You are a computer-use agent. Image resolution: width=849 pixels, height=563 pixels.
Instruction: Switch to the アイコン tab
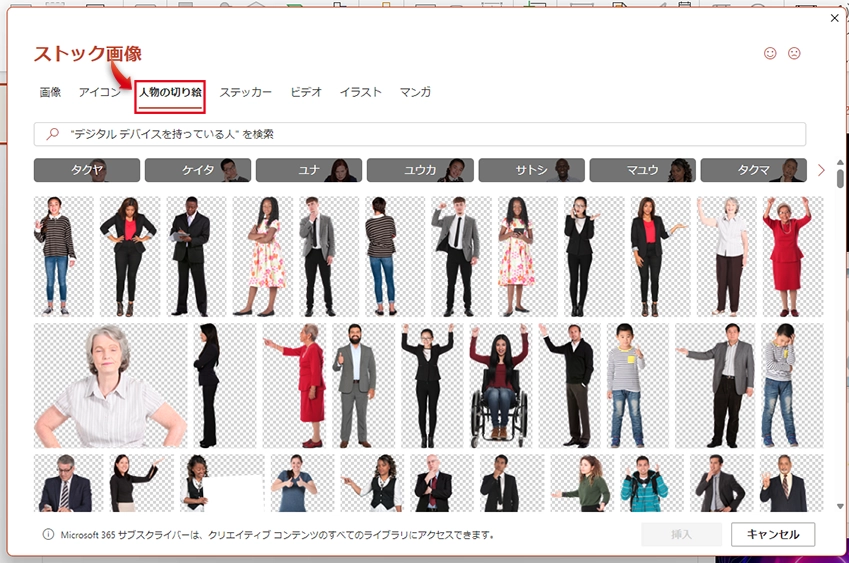click(x=100, y=92)
